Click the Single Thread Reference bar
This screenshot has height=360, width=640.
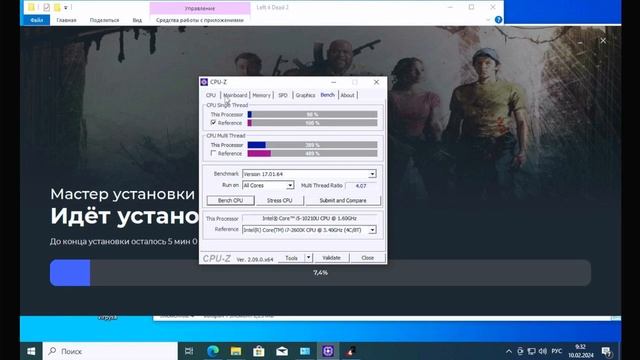click(x=312, y=123)
